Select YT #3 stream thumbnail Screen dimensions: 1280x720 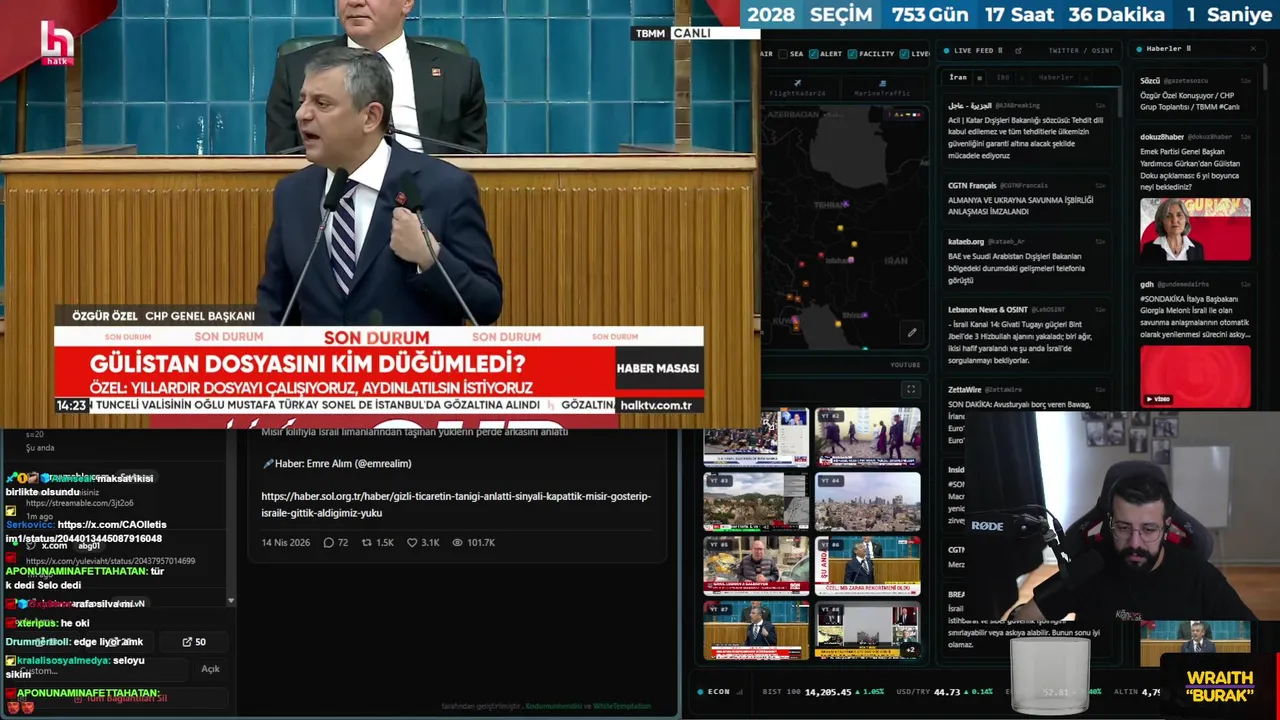point(756,502)
